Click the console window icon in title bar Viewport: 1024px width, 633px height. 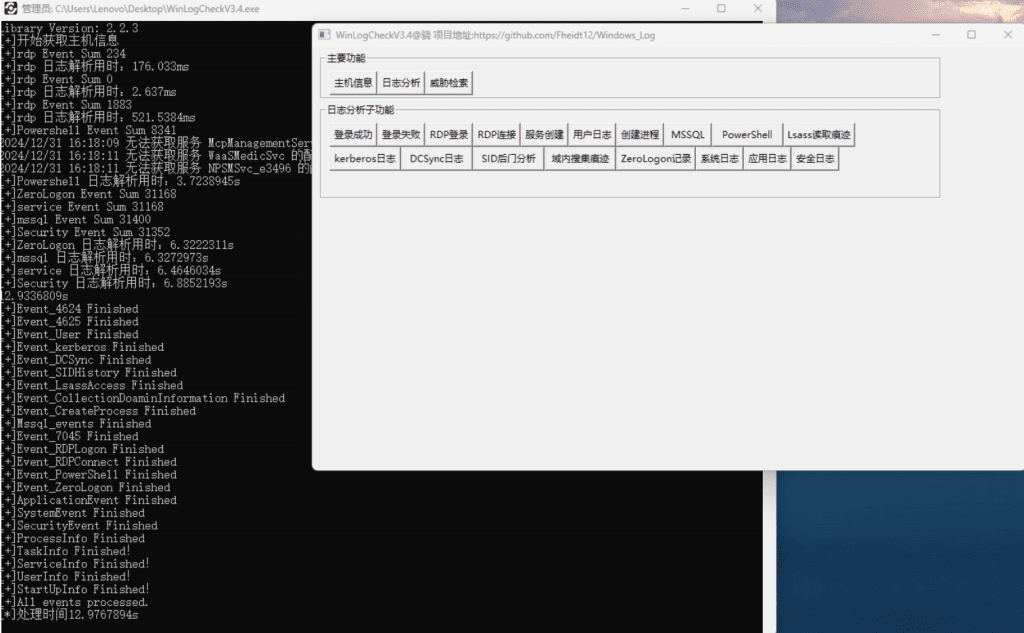[10, 9]
